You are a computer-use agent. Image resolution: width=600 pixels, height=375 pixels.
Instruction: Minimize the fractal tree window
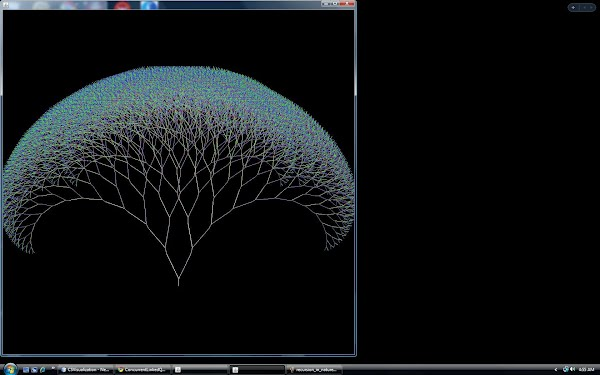pos(326,3)
